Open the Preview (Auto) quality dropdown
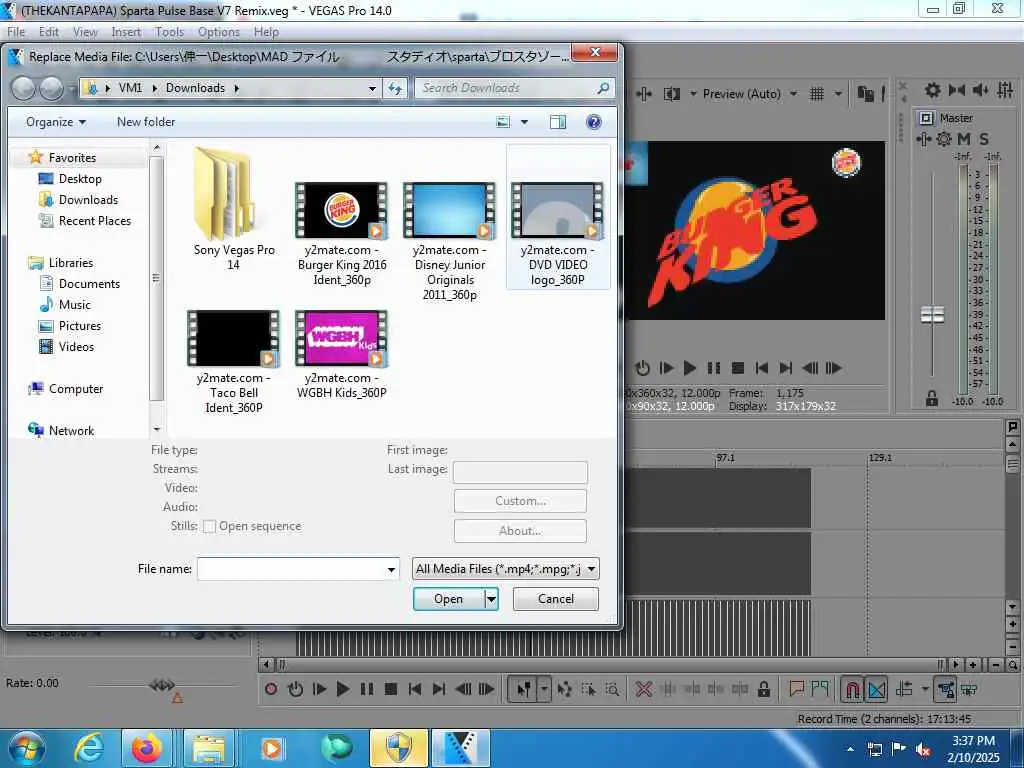 click(x=749, y=94)
